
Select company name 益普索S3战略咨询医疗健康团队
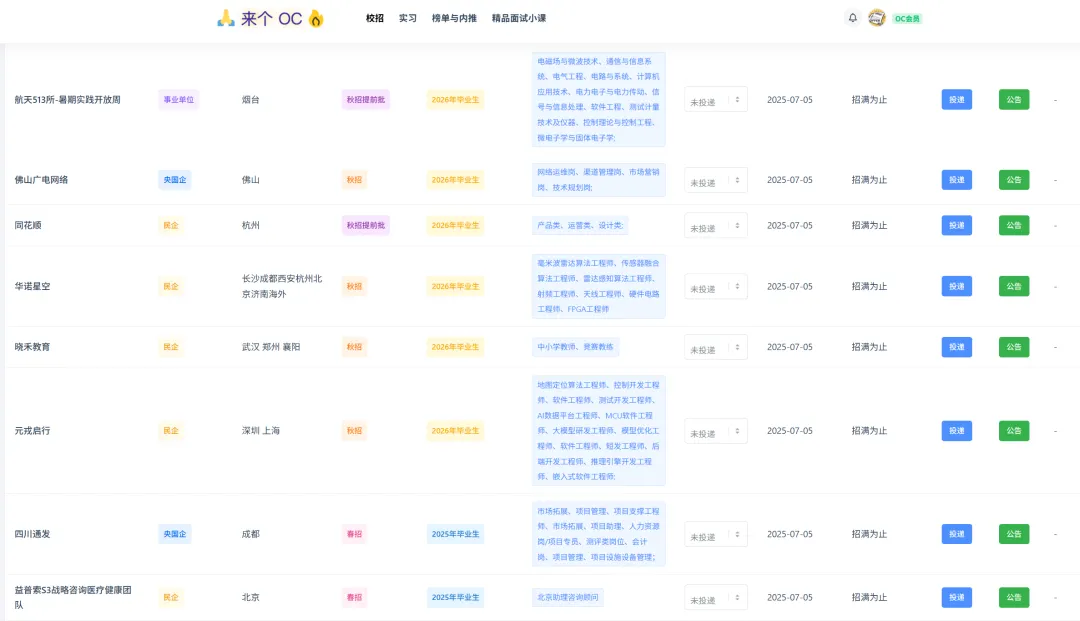click(x=73, y=597)
